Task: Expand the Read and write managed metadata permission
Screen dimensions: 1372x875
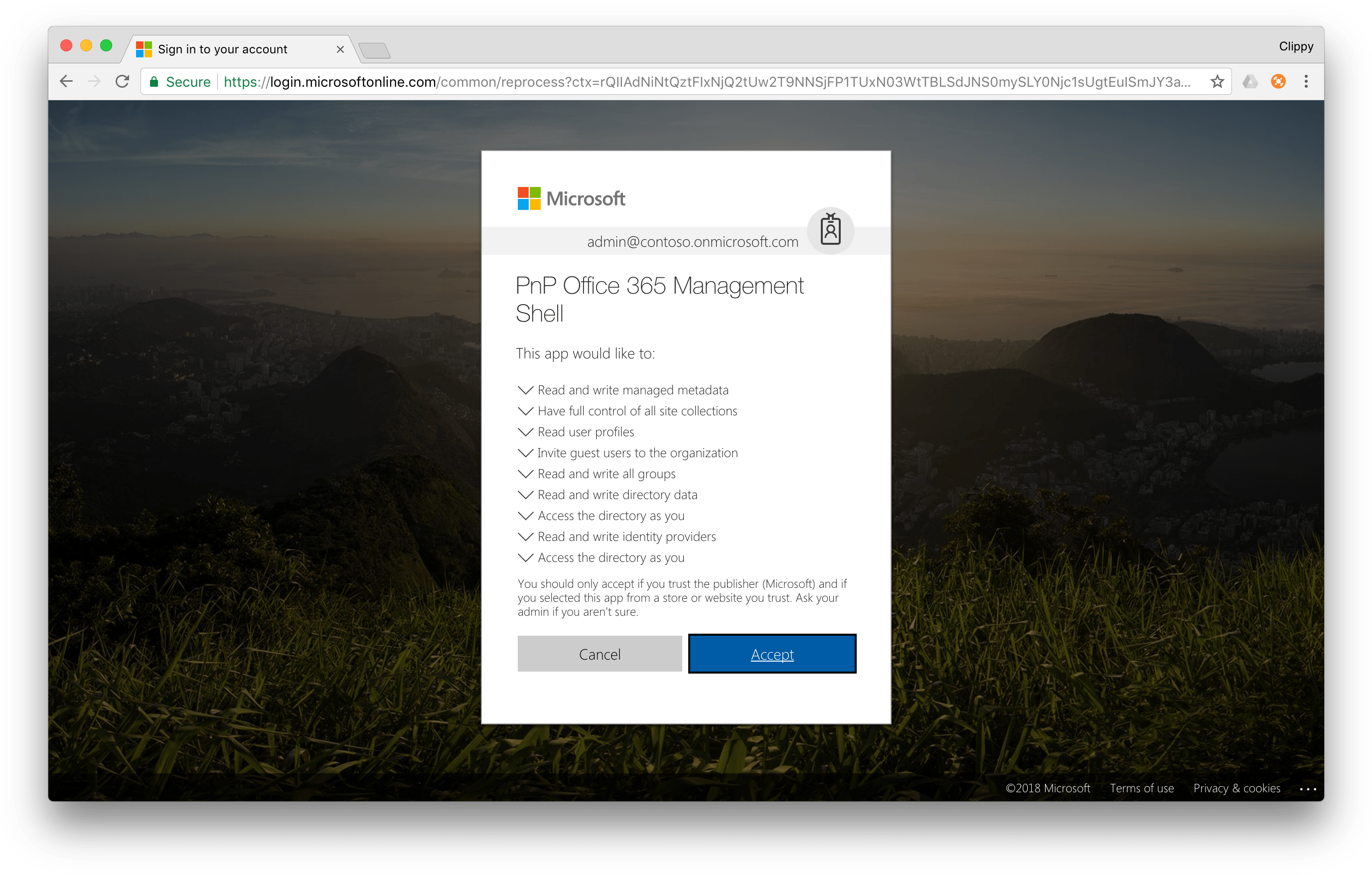Action: coord(525,390)
